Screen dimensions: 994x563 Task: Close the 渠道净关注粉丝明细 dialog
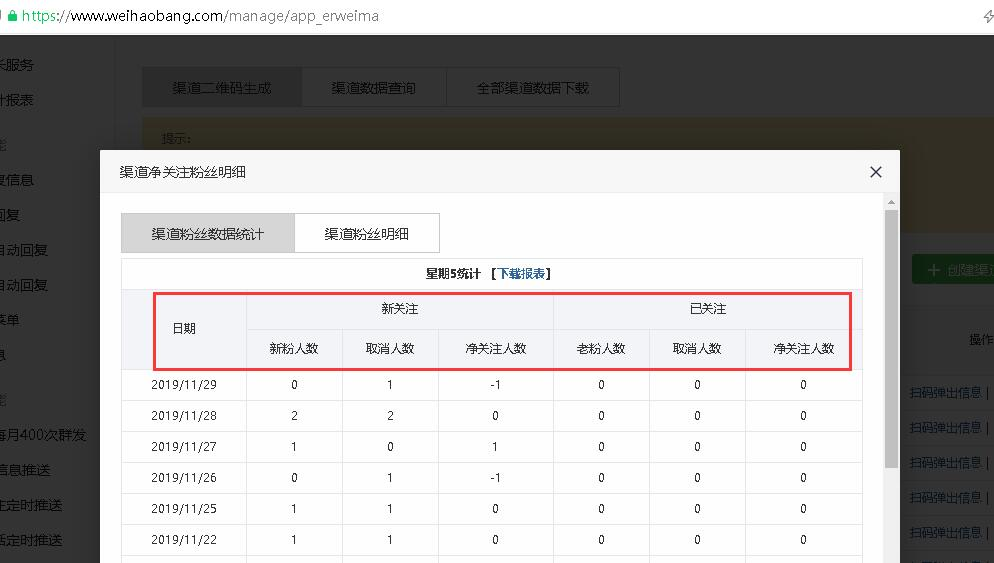tap(875, 172)
